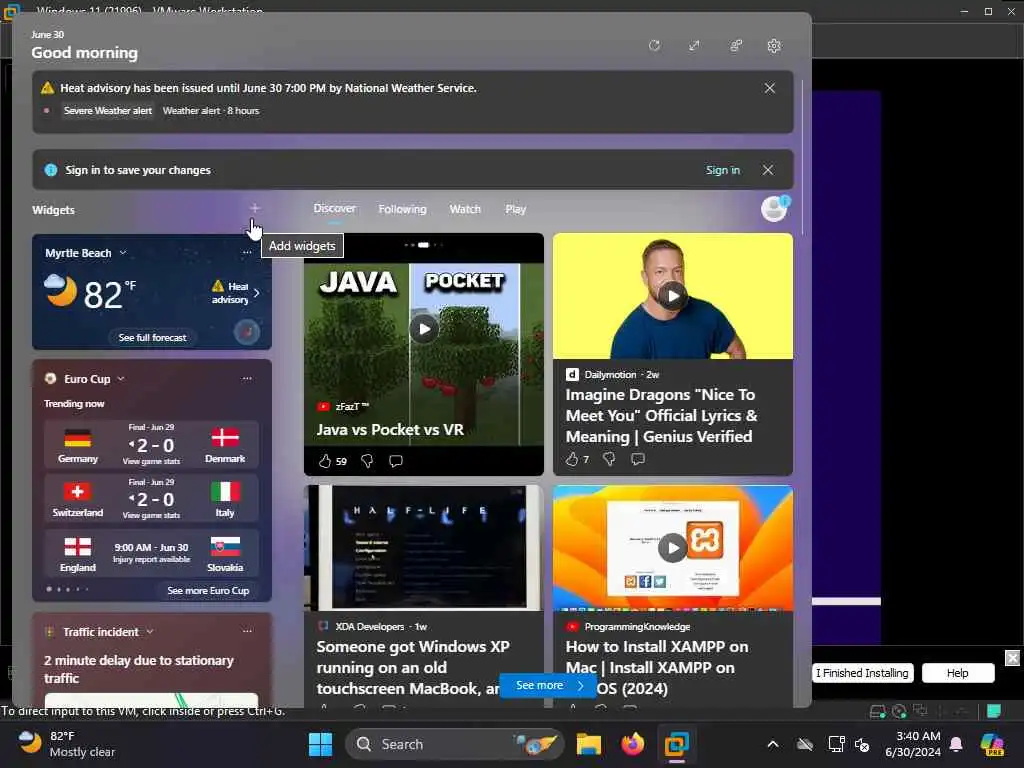Dislike the Imagine Dragons article

pos(609,459)
